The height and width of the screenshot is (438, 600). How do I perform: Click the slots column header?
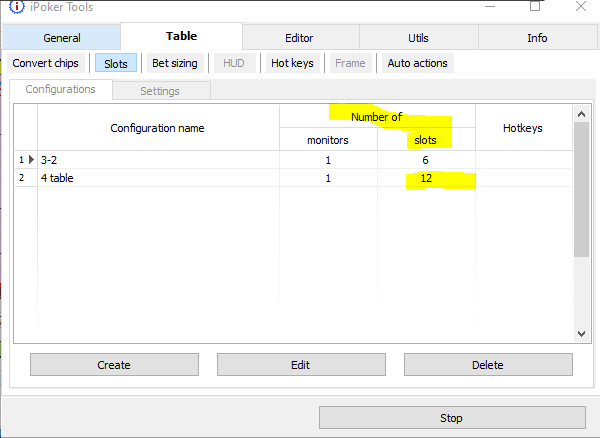[x=426, y=140]
